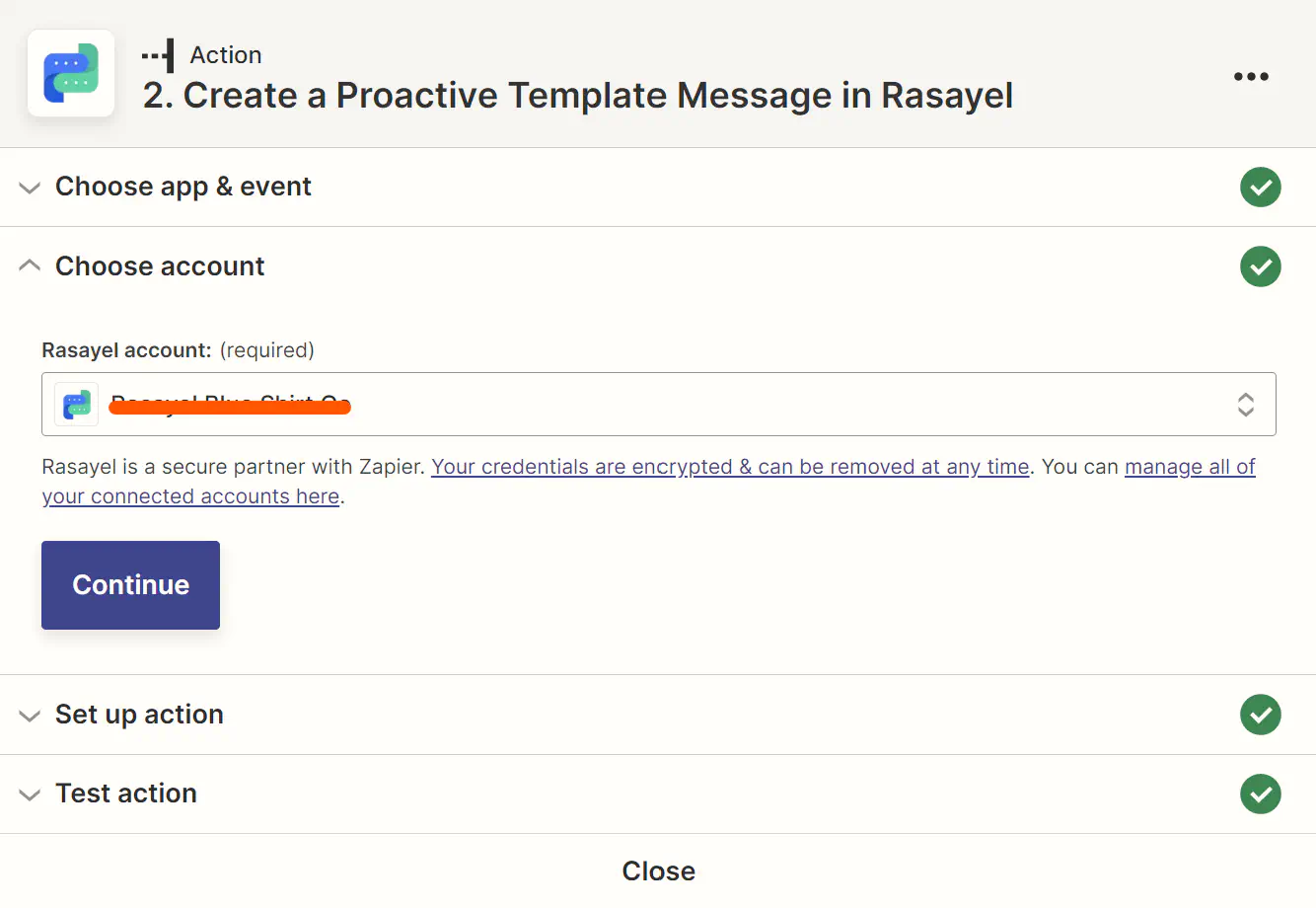Expand the Set up action chevron

[30, 716]
